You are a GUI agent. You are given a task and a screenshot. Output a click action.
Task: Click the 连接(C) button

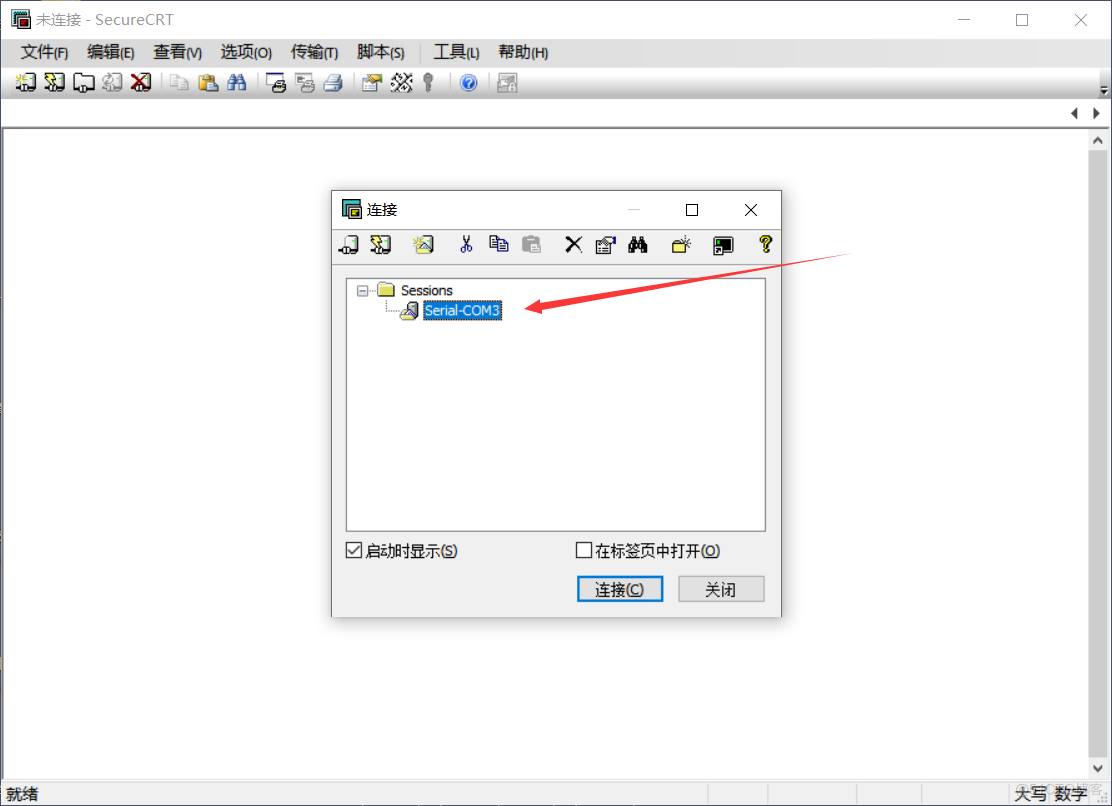620,588
